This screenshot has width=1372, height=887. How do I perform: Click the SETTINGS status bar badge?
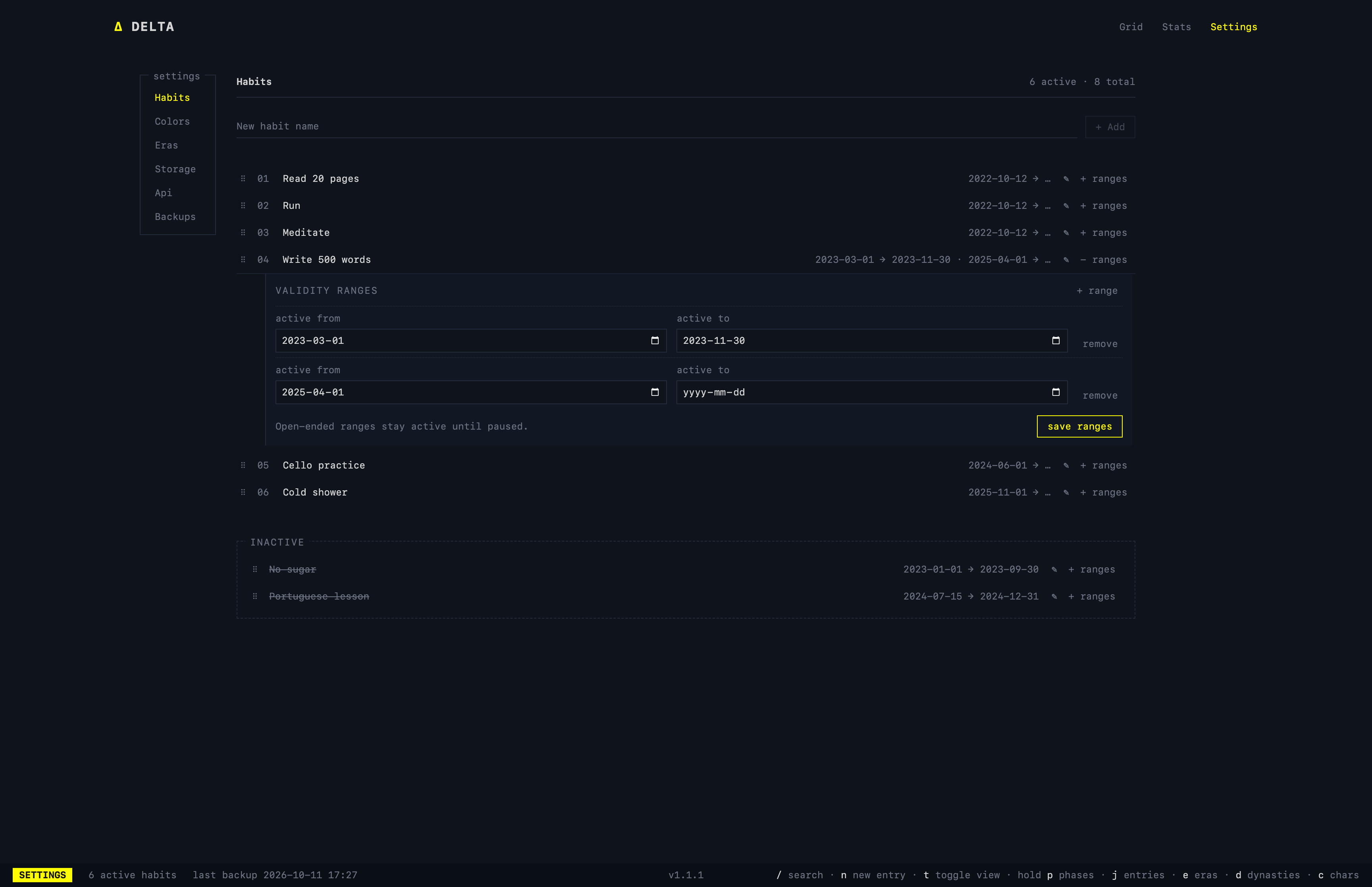(42, 875)
